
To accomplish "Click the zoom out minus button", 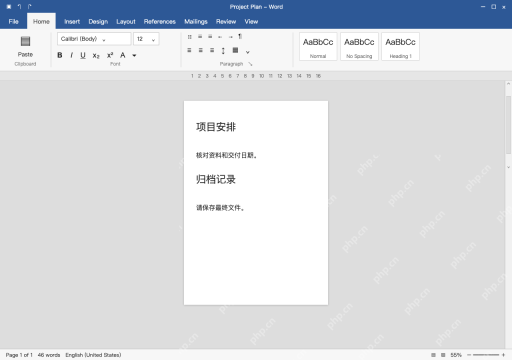I will tap(469, 355).
